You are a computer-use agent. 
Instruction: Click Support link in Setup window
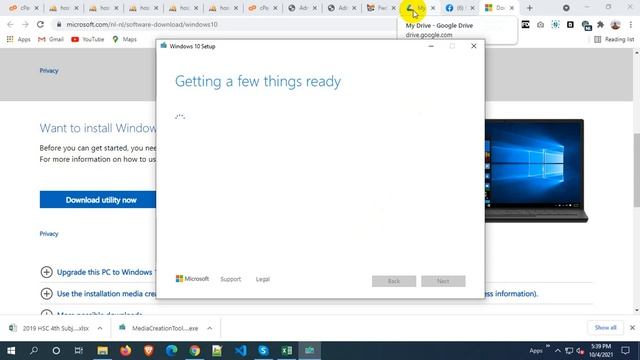point(231,279)
